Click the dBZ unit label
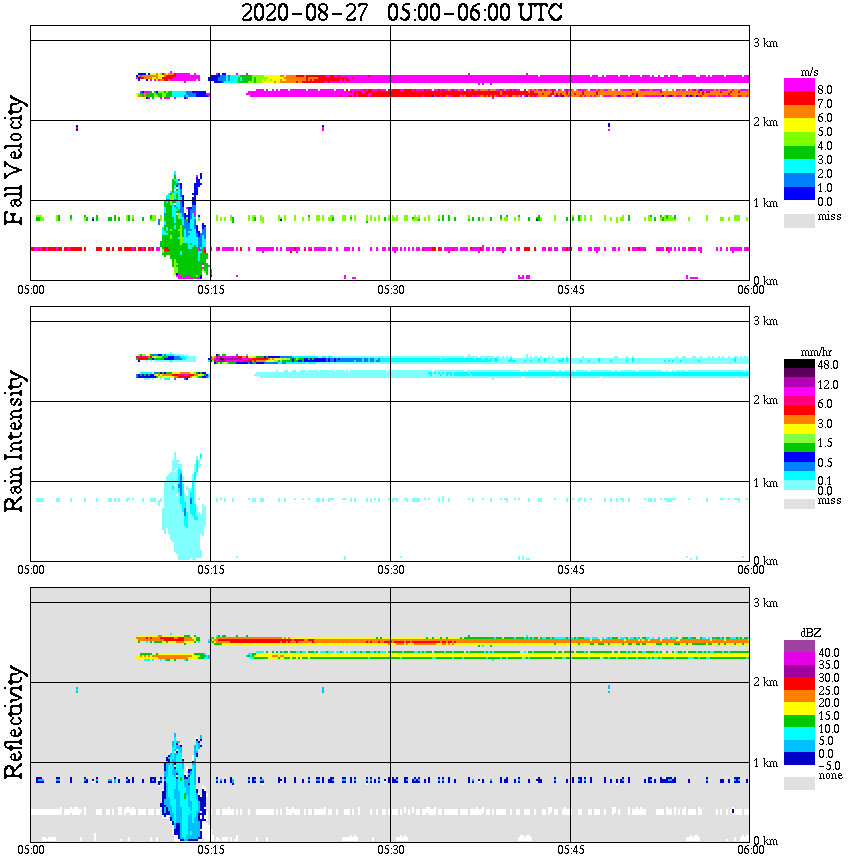850x868 pixels. (x=811, y=632)
